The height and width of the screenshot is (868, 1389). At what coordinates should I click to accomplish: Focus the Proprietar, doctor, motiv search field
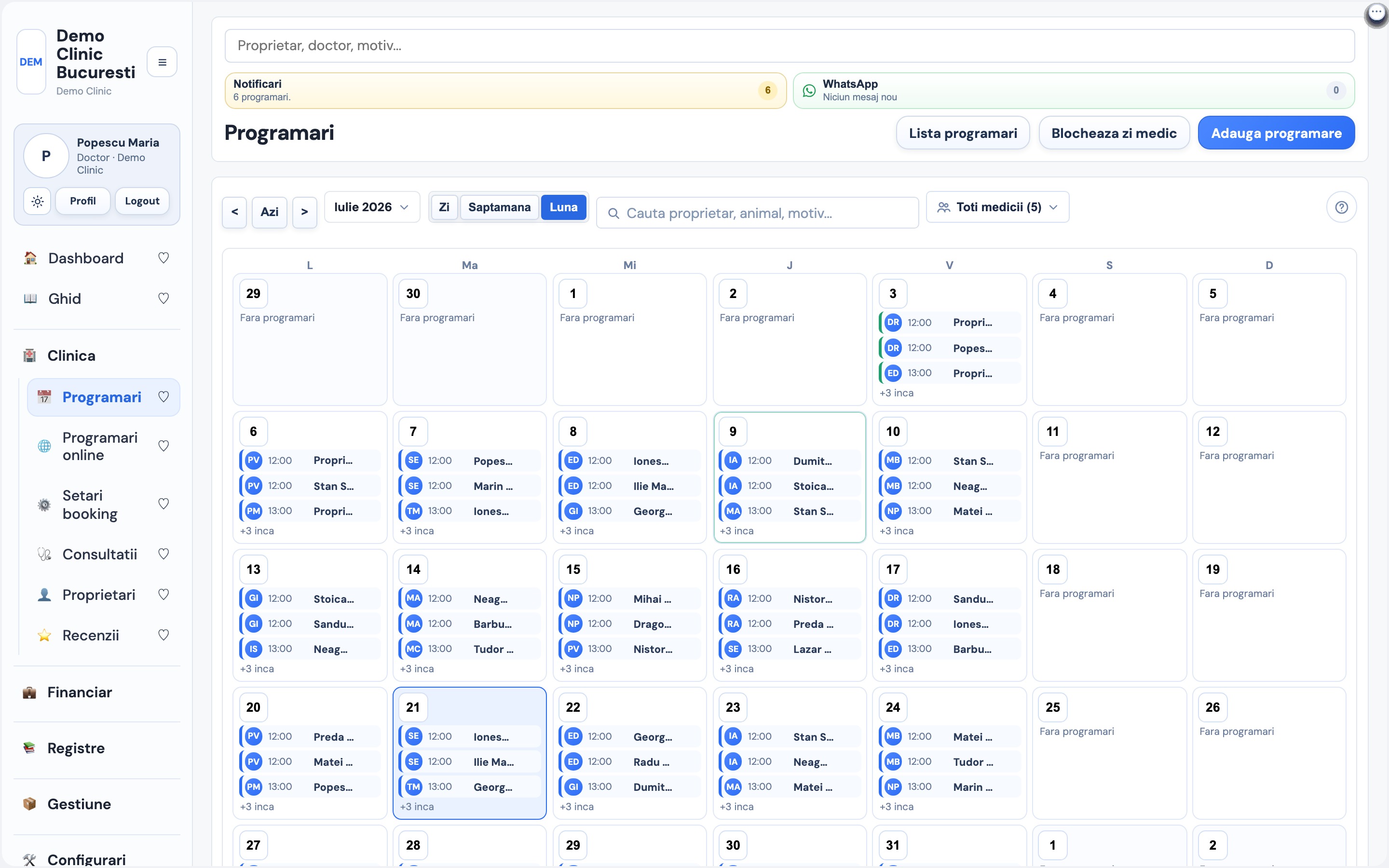pyautogui.click(x=790, y=46)
